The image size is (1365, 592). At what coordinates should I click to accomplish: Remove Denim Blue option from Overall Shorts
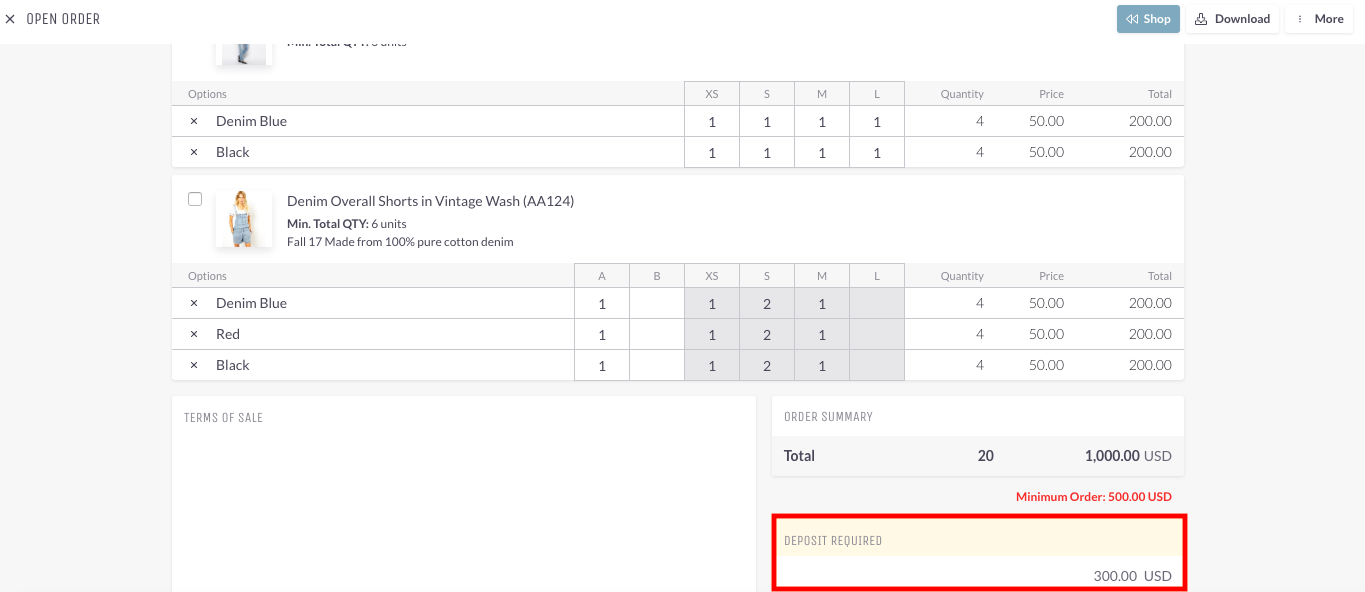pyautogui.click(x=194, y=303)
